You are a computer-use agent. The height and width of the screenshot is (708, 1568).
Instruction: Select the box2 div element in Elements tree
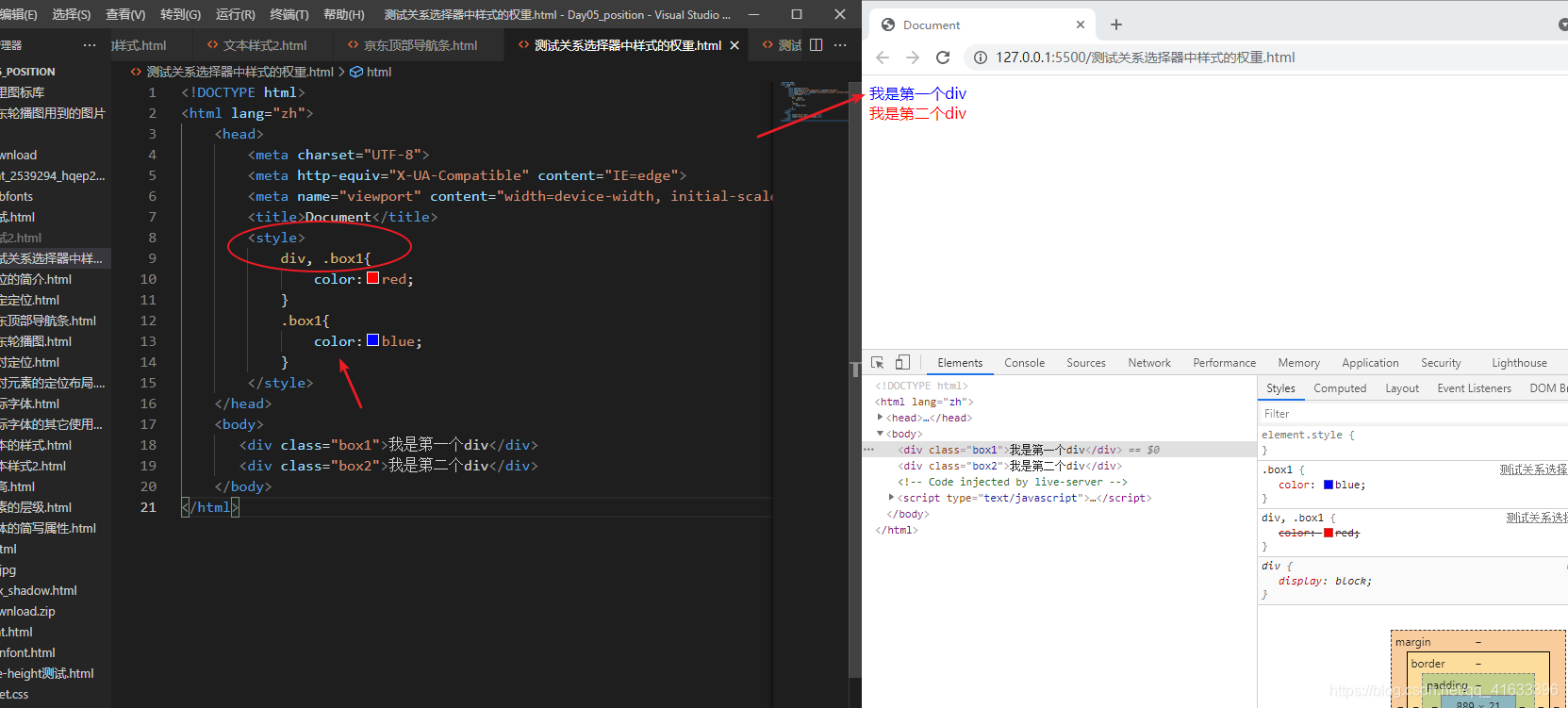[x=1010, y=466]
